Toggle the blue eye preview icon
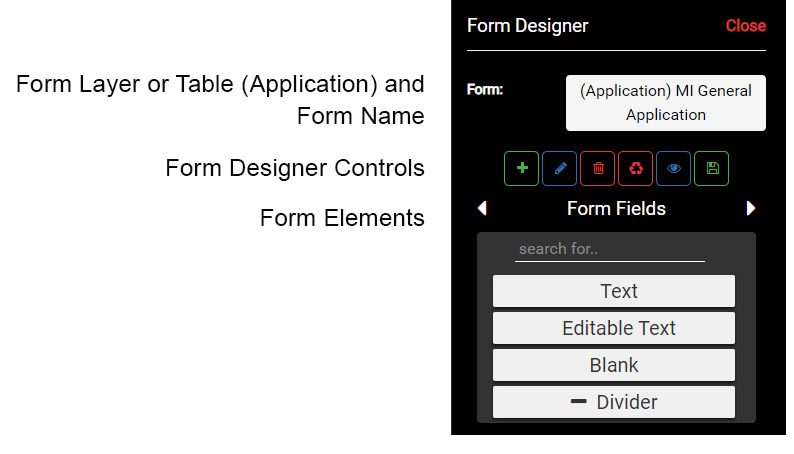Viewport: 794px width, 454px height. point(674,169)
